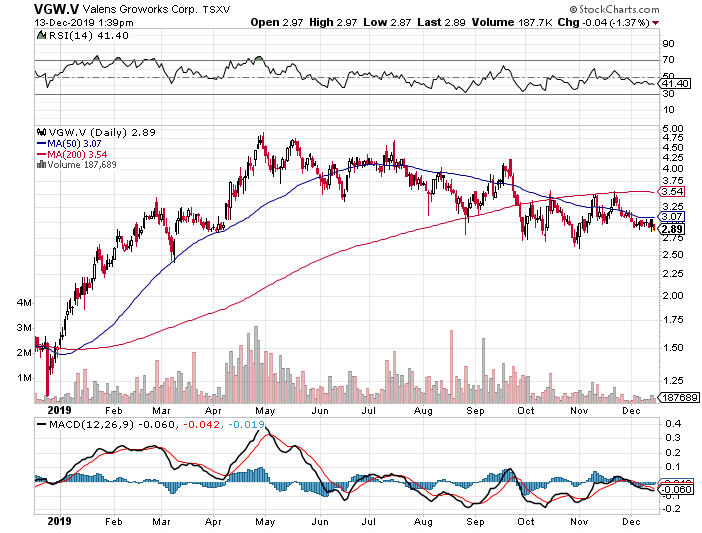Click the May label on price chart axis
This screenshot has height=533, width=702.
pos(264,410)
